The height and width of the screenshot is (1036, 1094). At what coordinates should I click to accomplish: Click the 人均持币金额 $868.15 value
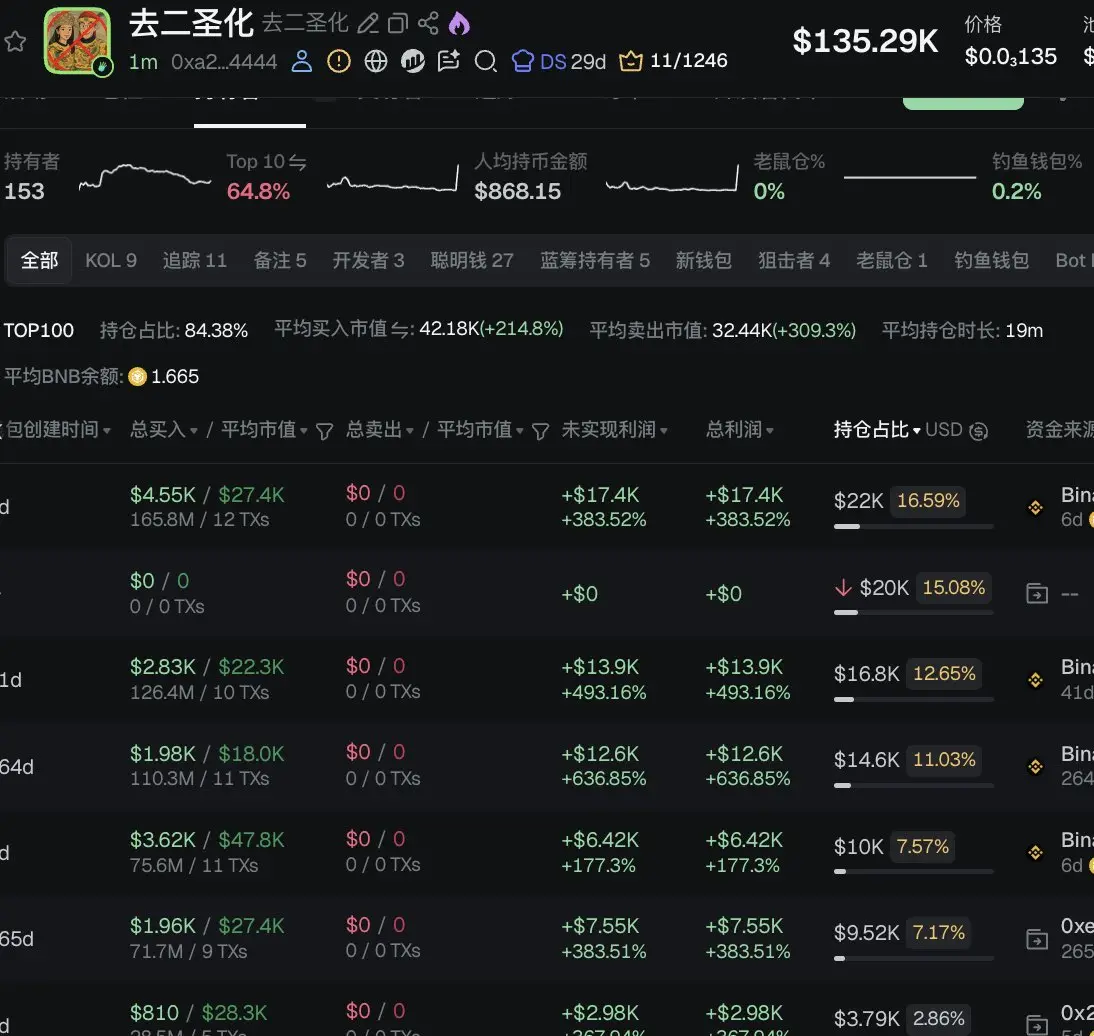[x=518, y=191]
